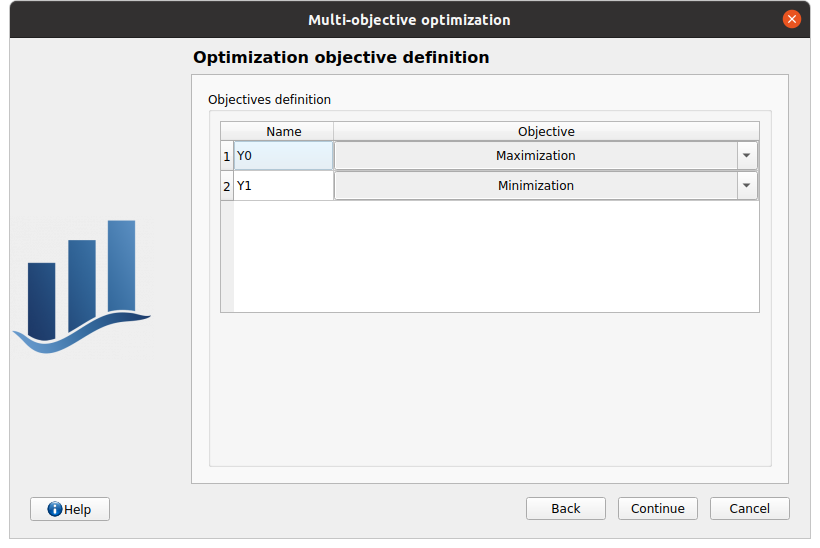Click the table's top-left corner cell

pyautogui.click(x=227, y=132)
